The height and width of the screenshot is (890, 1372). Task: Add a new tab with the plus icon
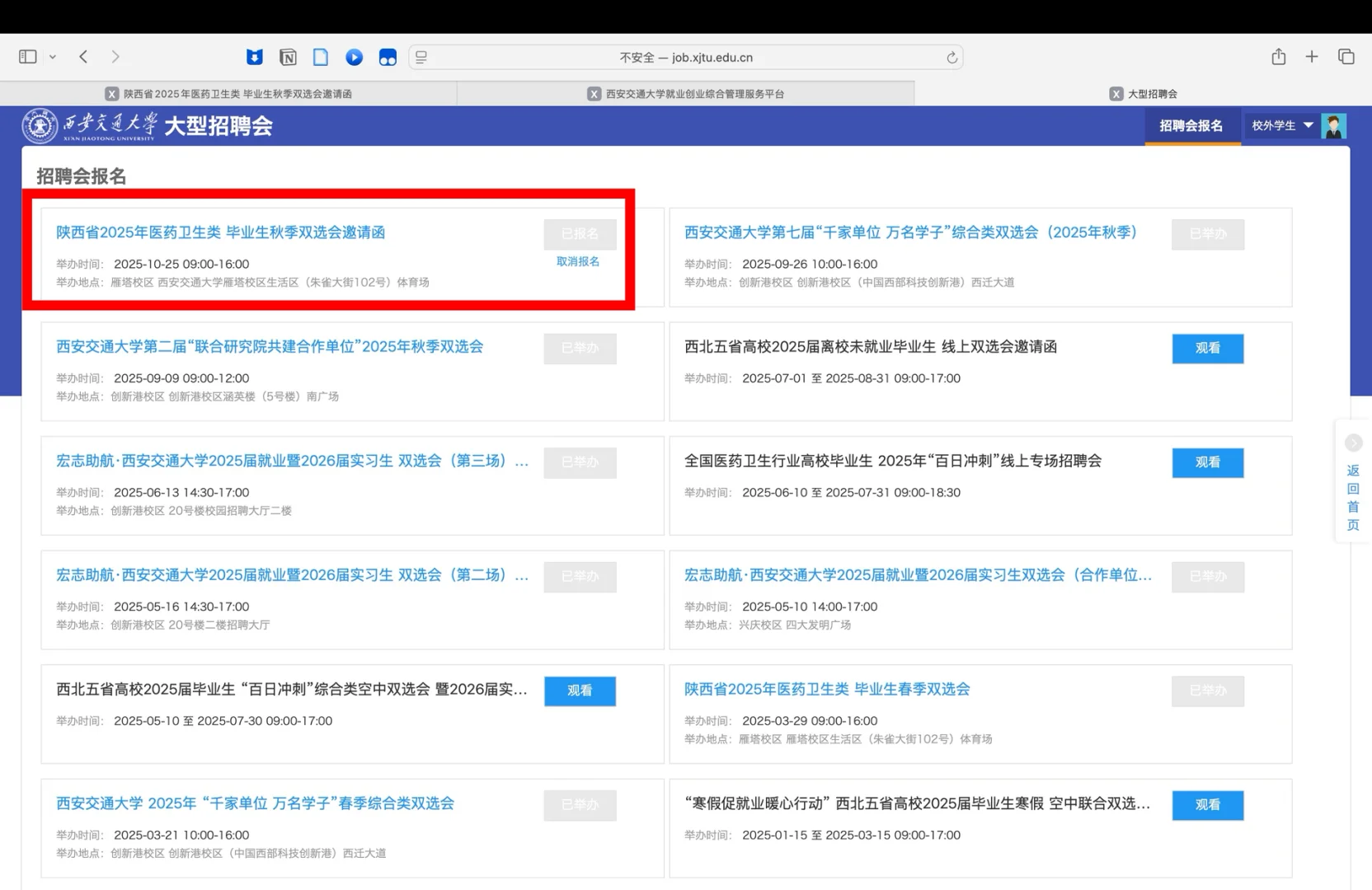pyautogui.click(x=1312, y=56)
